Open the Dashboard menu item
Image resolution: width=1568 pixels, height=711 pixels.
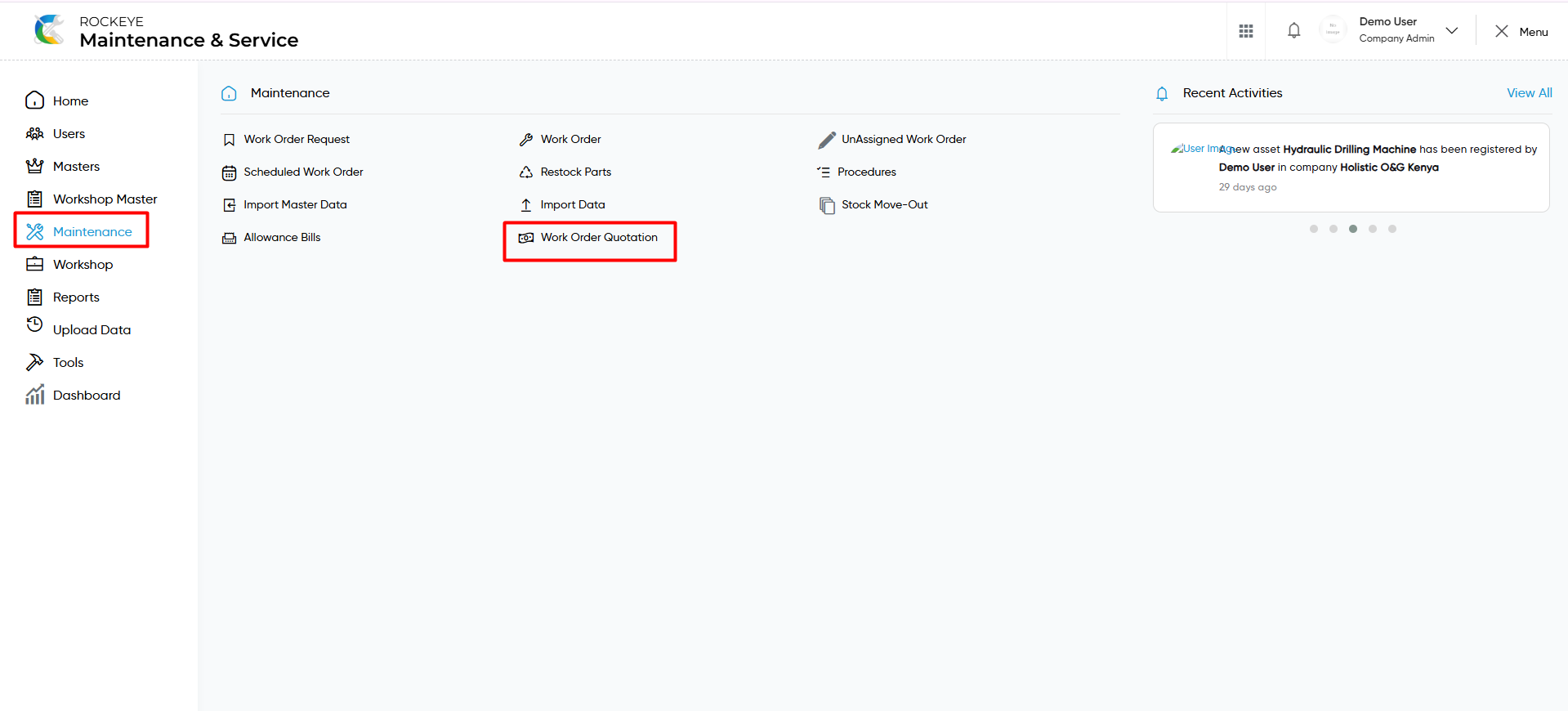point(87,396)
